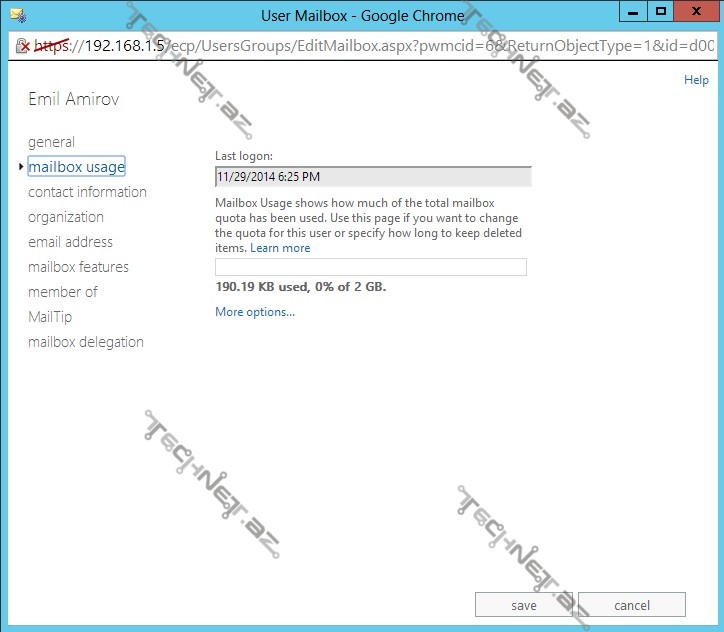Open the MailTip section

50,317
